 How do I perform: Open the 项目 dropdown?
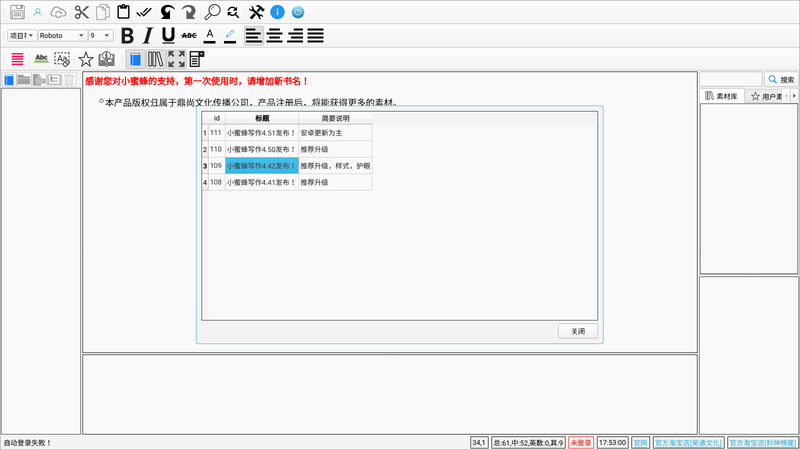coord(21,36)
